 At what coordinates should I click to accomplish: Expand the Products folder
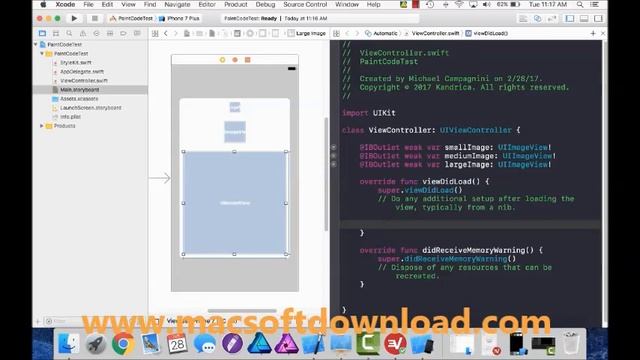click(x=42, y=126)
